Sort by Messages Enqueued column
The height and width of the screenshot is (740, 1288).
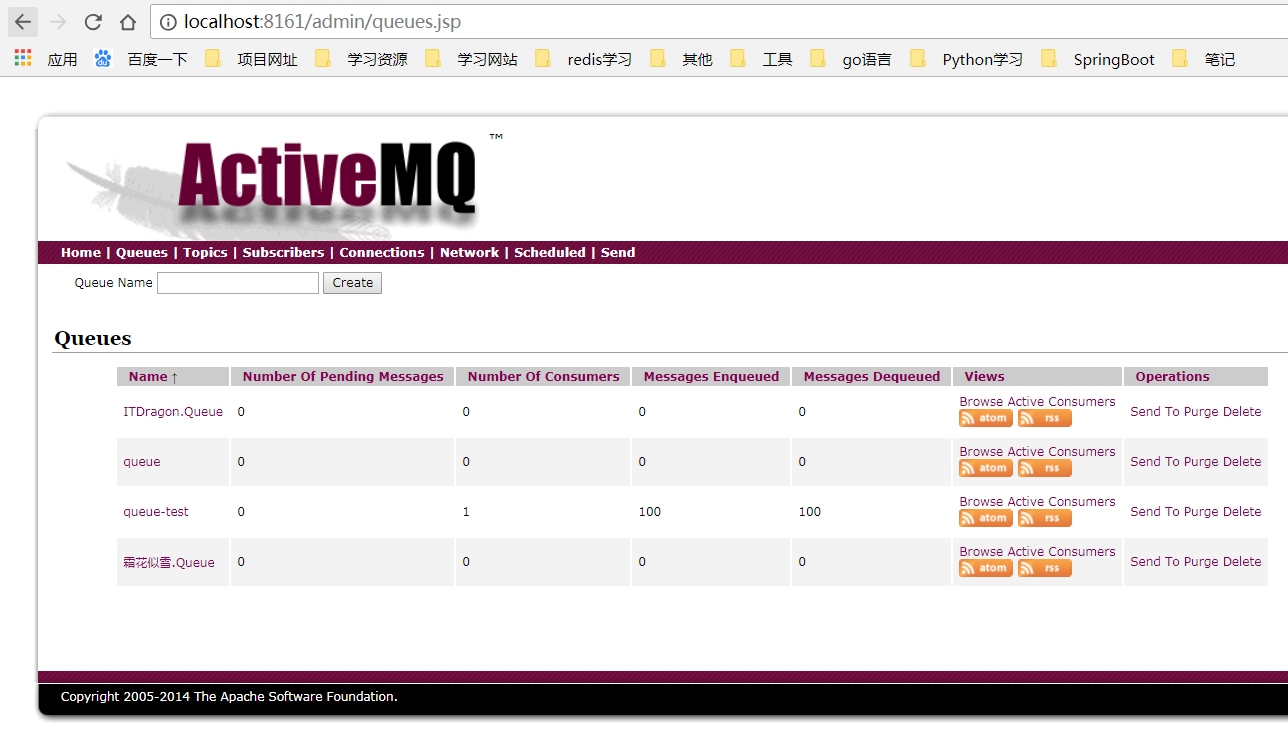(x=711, y=377)
